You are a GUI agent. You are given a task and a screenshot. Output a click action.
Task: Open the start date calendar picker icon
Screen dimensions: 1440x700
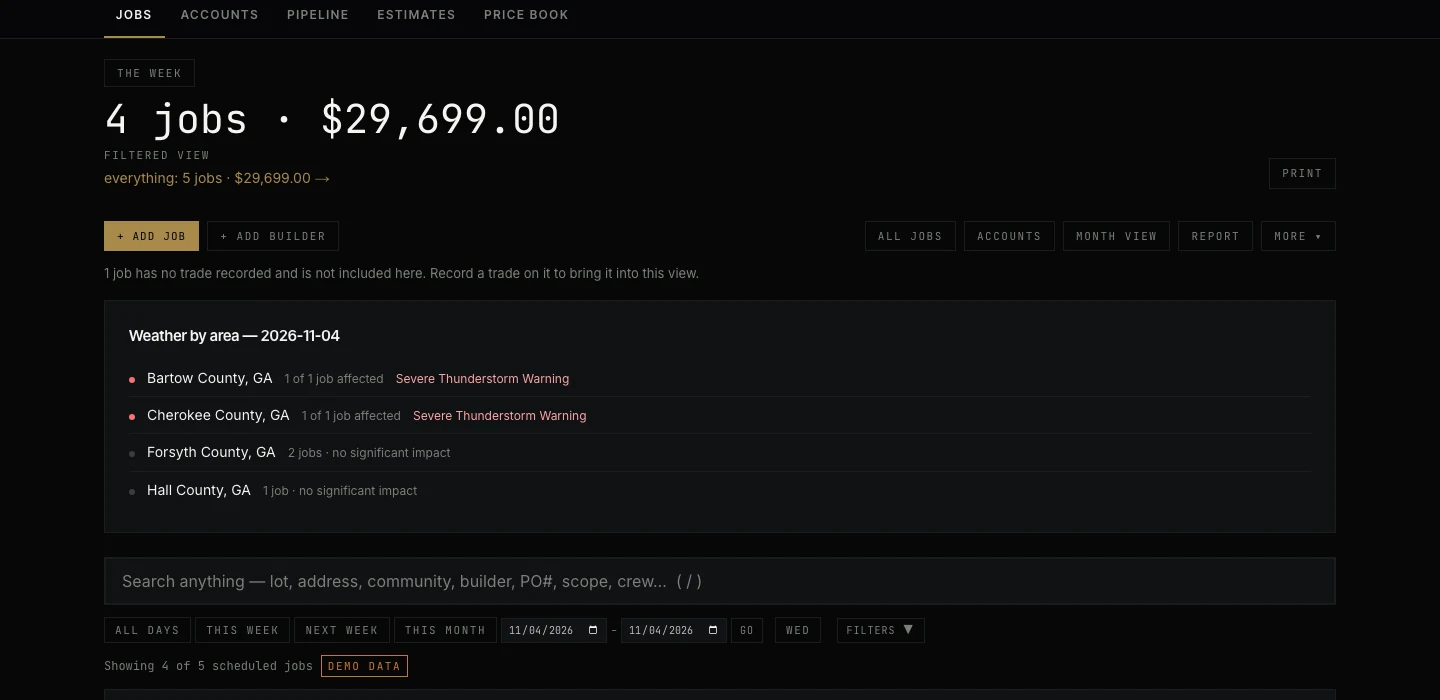[x=593, y=630]
